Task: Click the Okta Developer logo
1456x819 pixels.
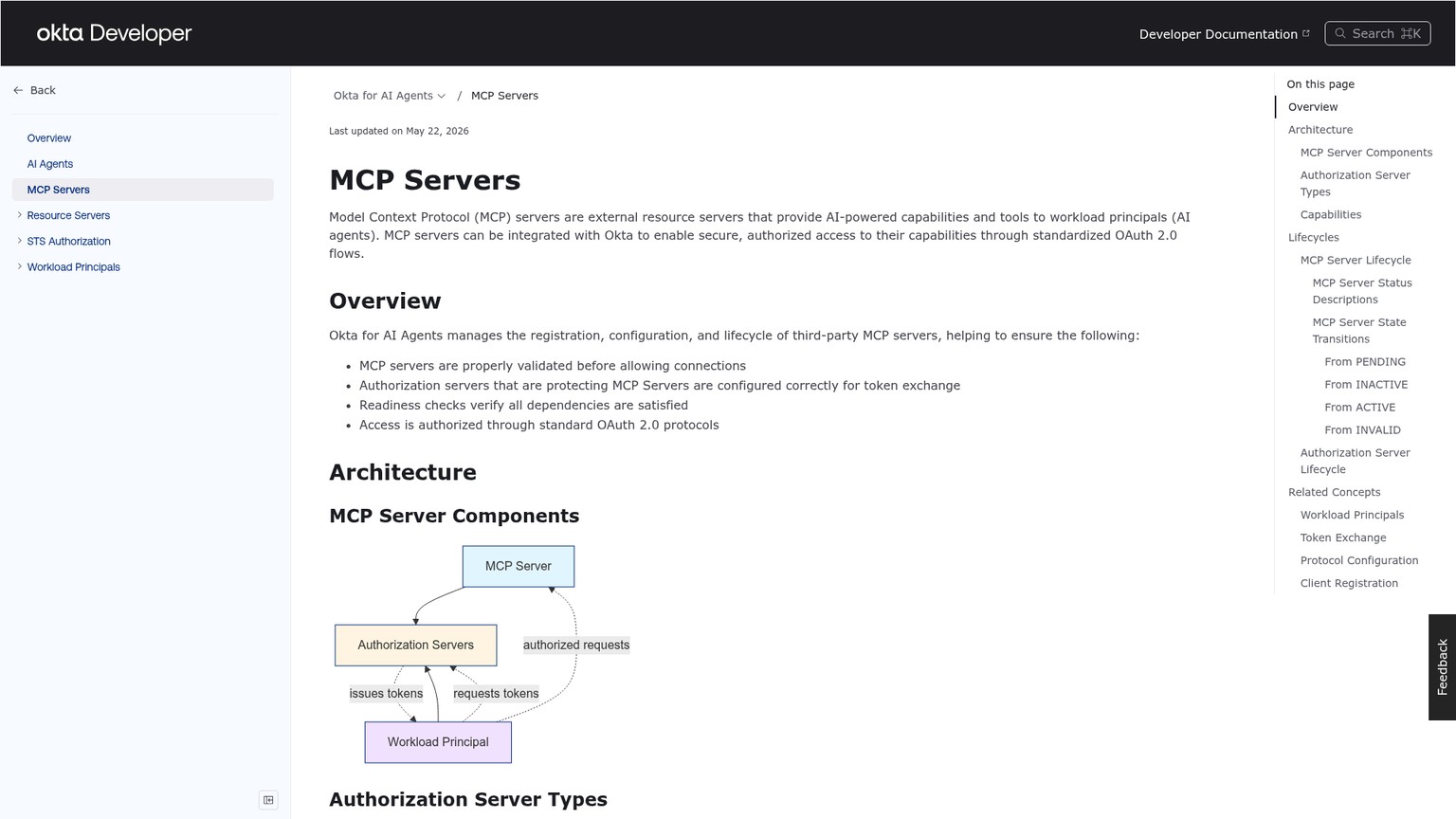Action: [x=114, y=33]
